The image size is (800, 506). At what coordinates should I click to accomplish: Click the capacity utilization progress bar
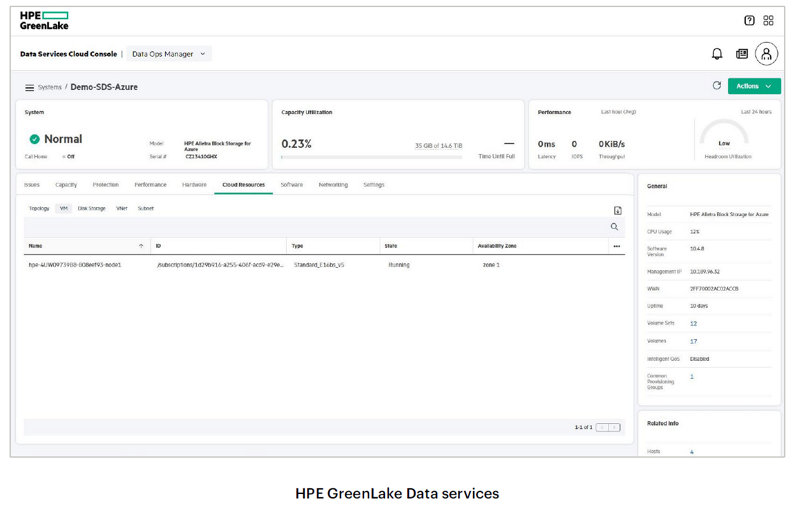point(371,157)
